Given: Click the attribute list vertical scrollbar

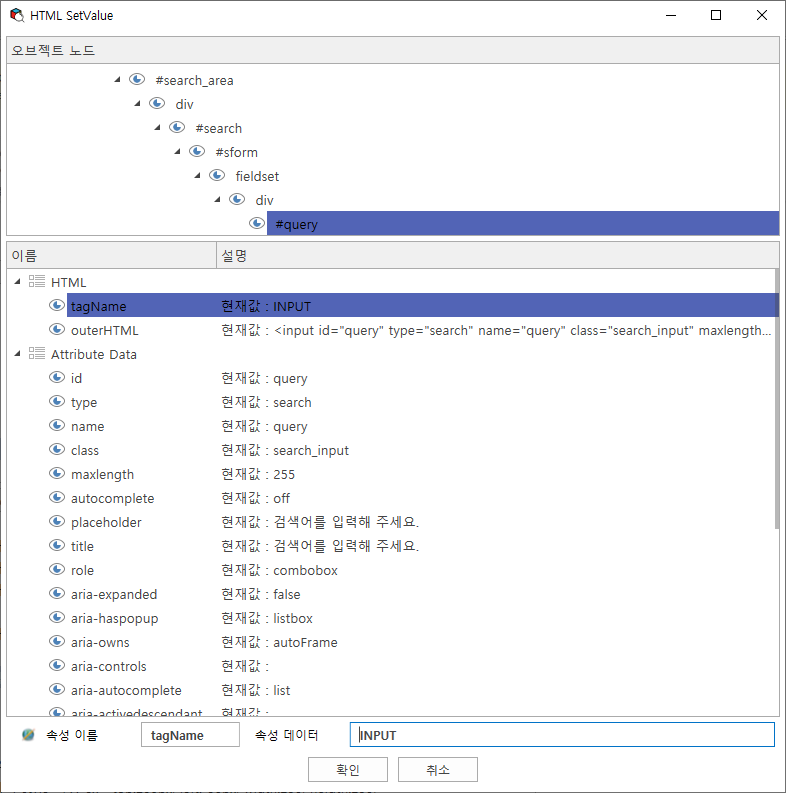Looking at the screenshot, I should [776, 400].
